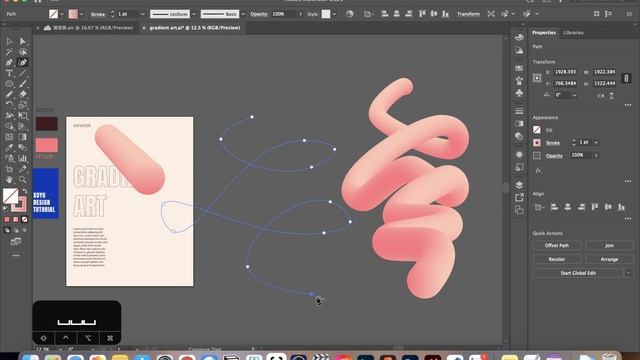Click the Recolor button
The image size is (640, 360).
[x=557, y=259]
